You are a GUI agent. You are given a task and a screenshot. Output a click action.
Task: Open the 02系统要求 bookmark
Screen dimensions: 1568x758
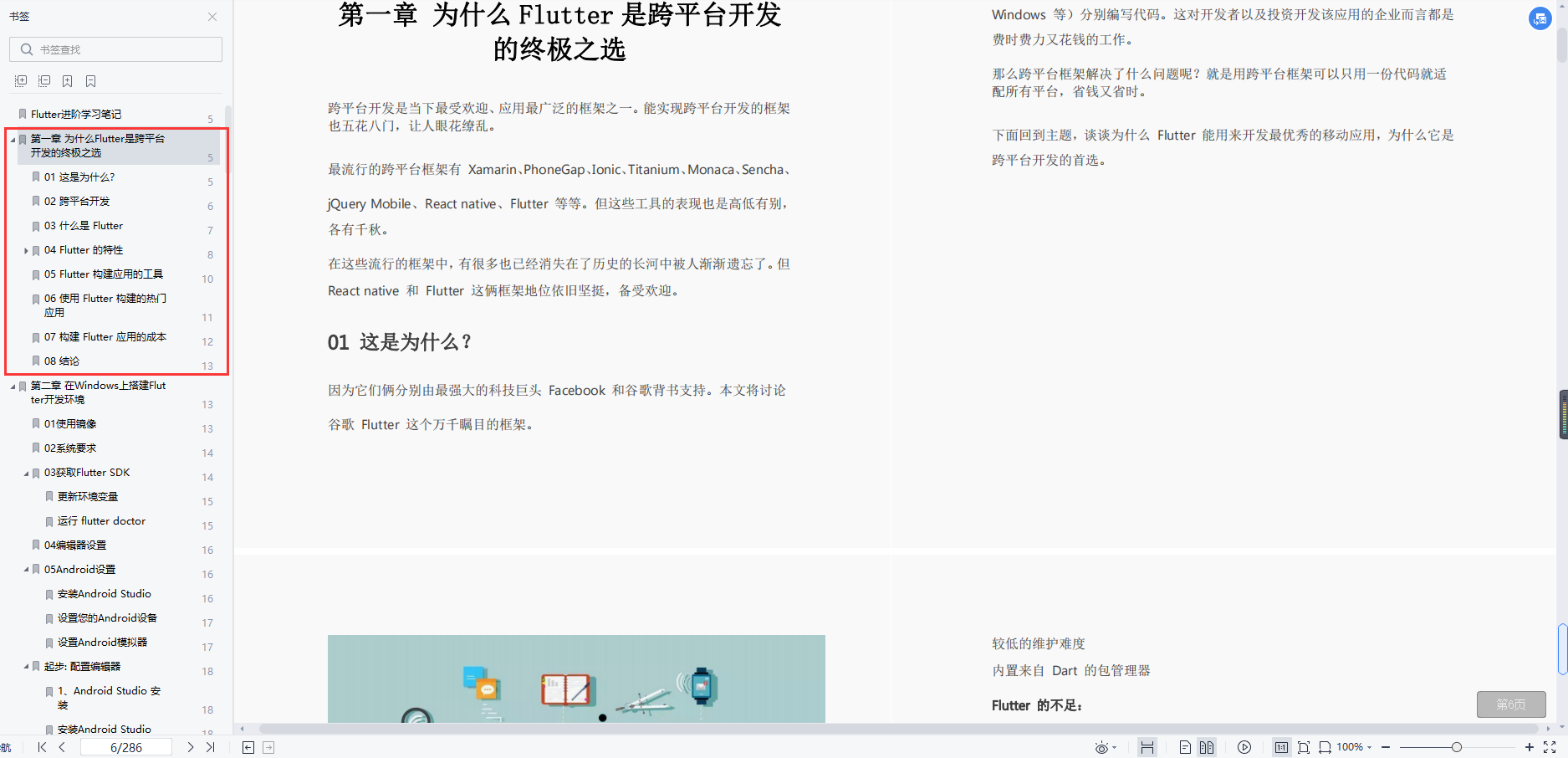click(70, 448)
